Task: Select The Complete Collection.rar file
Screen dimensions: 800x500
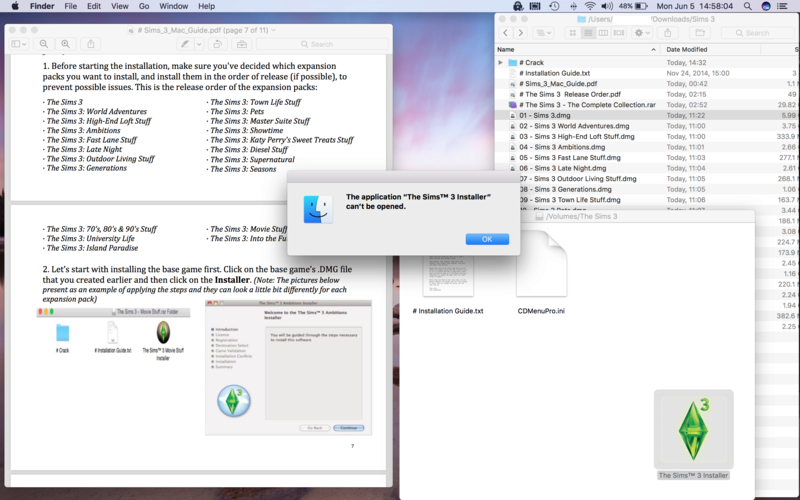Action: (647, 105)
